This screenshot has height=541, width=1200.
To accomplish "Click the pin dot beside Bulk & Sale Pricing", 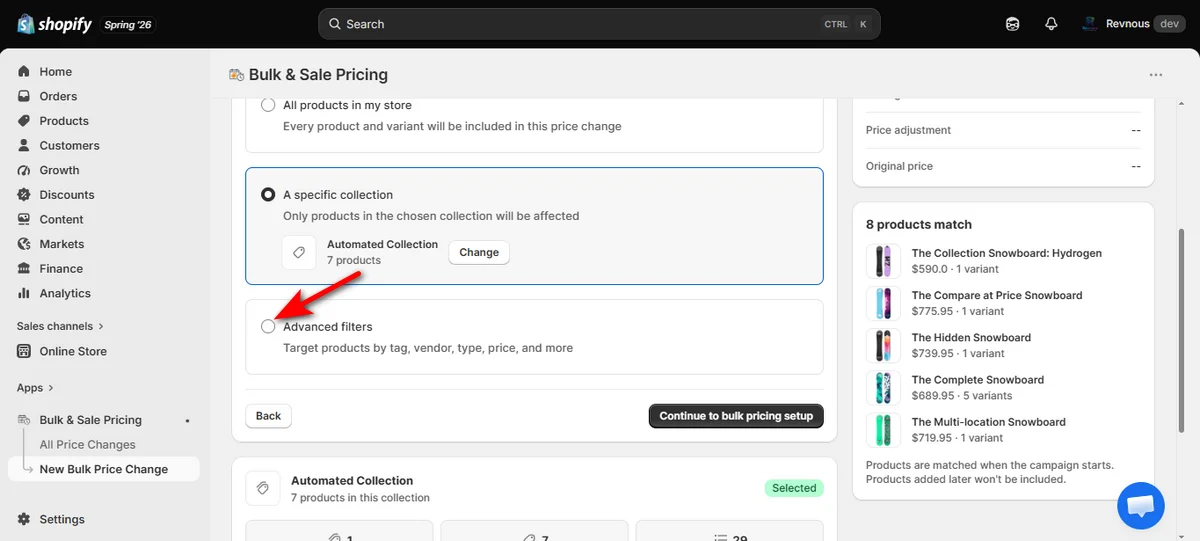I will pos(187,421).
